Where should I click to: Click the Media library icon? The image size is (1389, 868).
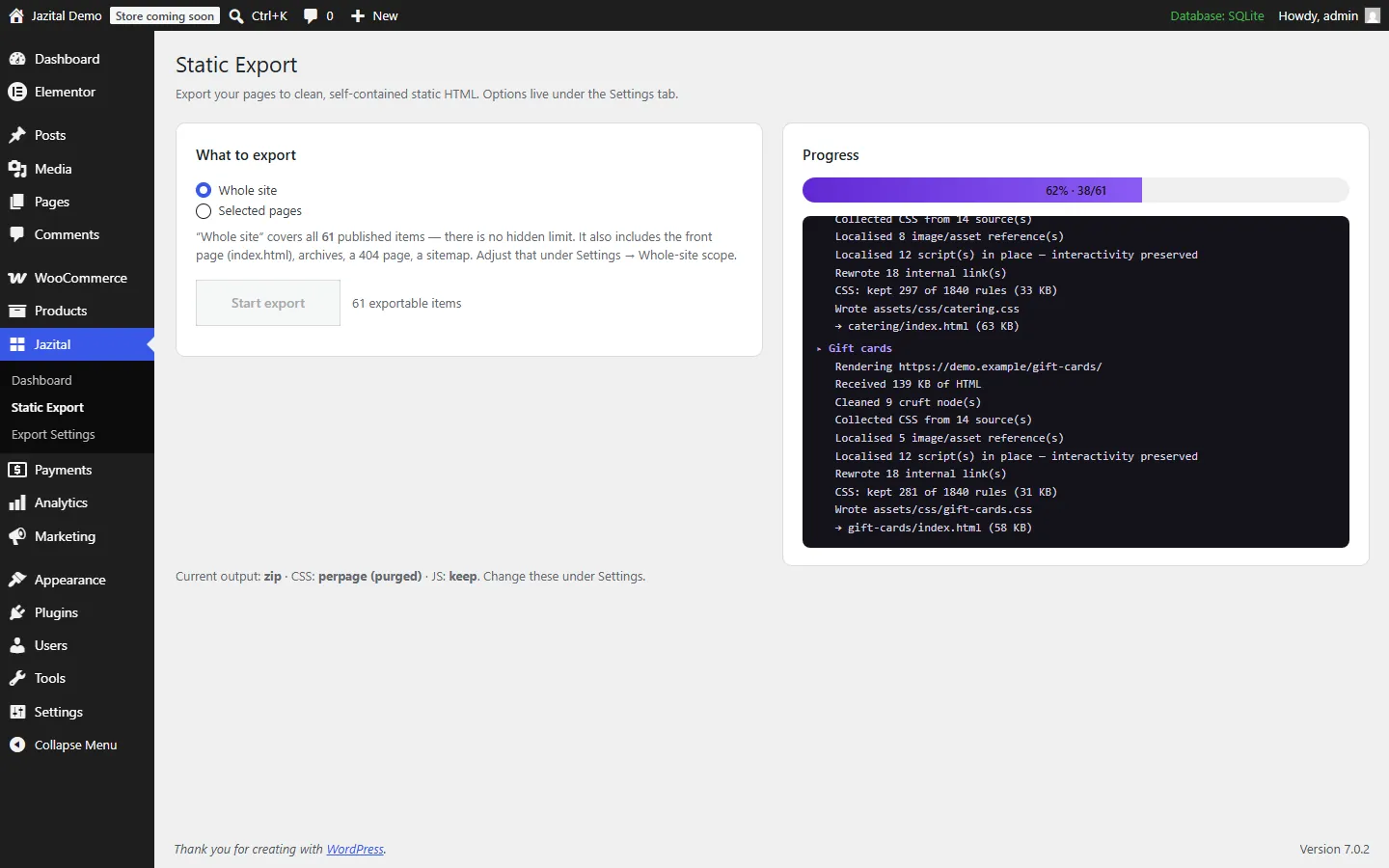(17, 169)
